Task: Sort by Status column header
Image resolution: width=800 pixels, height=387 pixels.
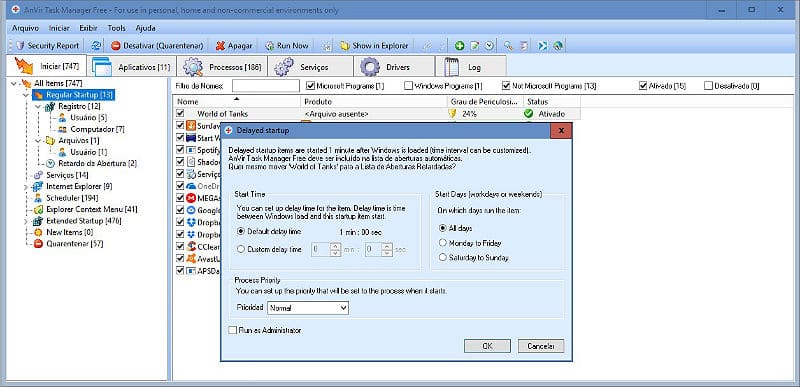Action: [x=552, y=102]
